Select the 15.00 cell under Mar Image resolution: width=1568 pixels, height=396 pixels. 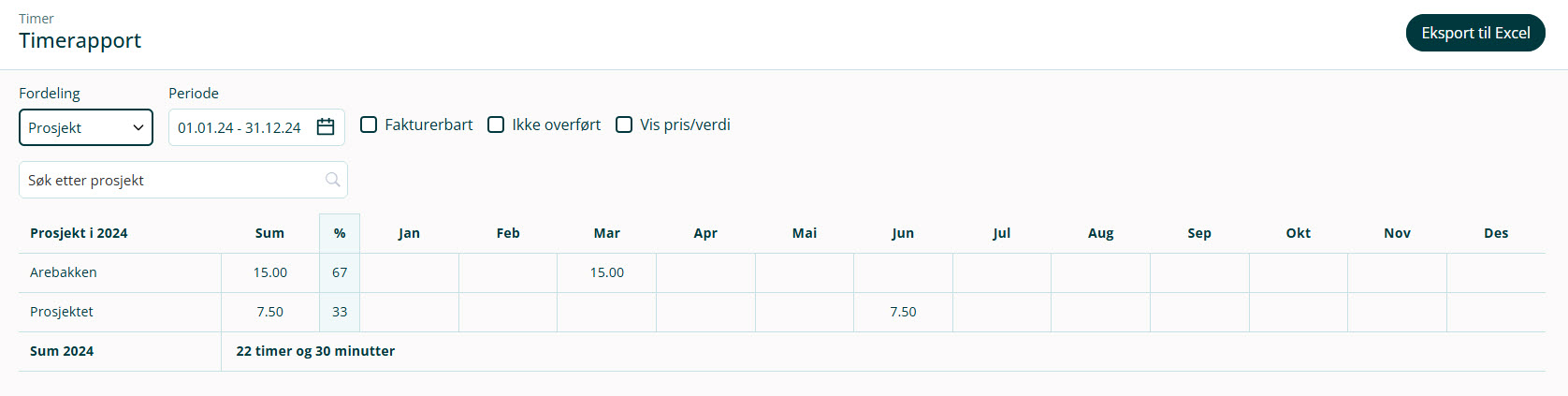point(606,272)
